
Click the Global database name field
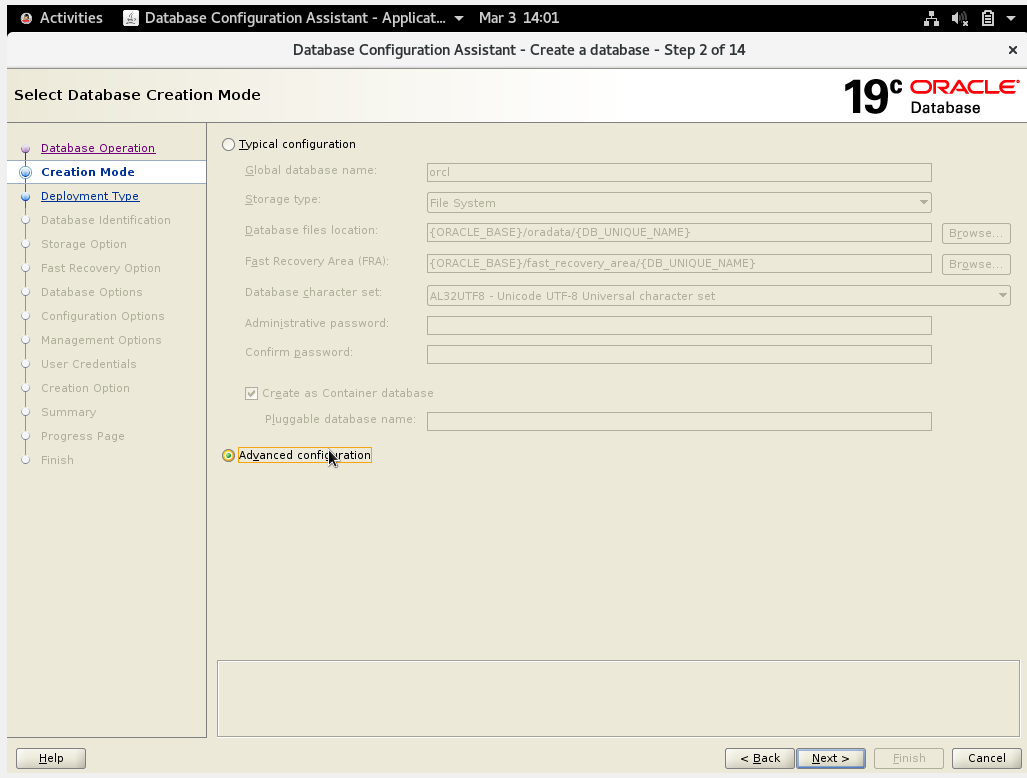click(679, 172)
